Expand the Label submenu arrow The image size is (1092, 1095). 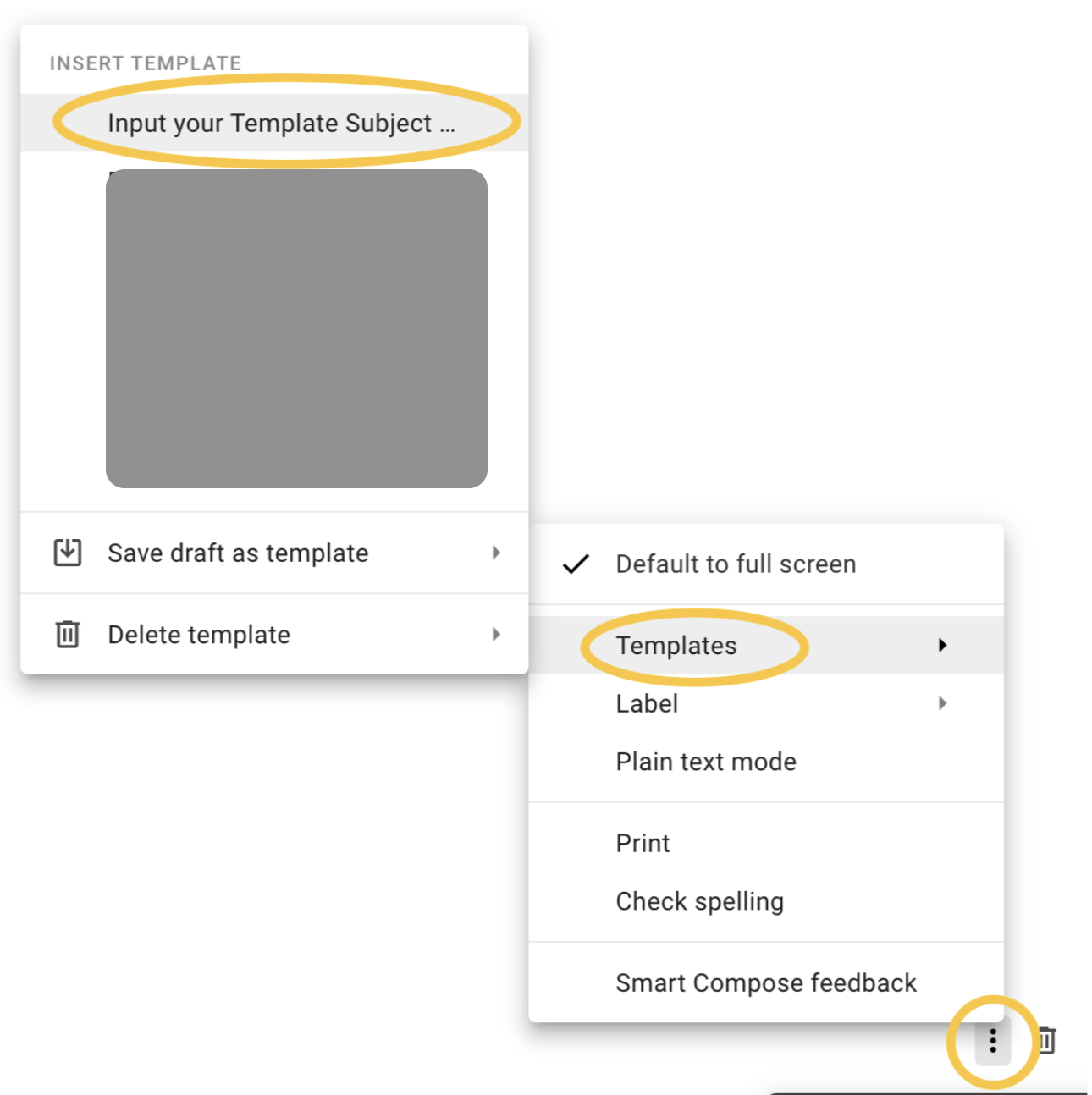[944, 703]
